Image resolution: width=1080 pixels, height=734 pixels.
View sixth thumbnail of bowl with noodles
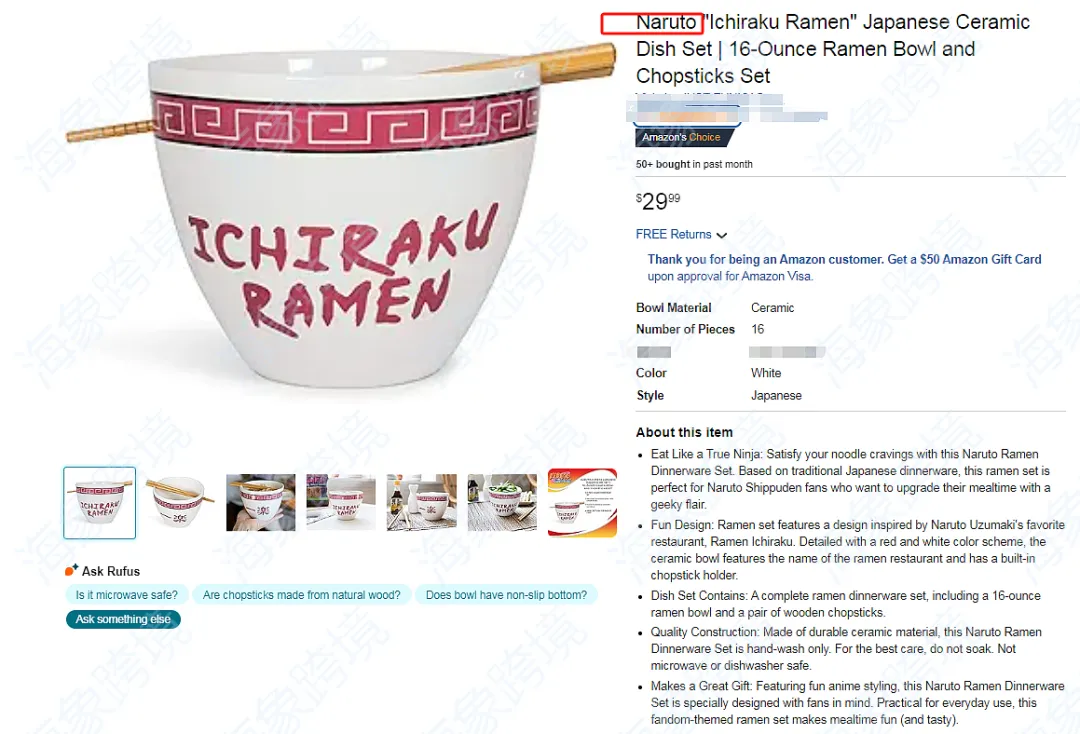pyautogui.click(x=502, y=503)
